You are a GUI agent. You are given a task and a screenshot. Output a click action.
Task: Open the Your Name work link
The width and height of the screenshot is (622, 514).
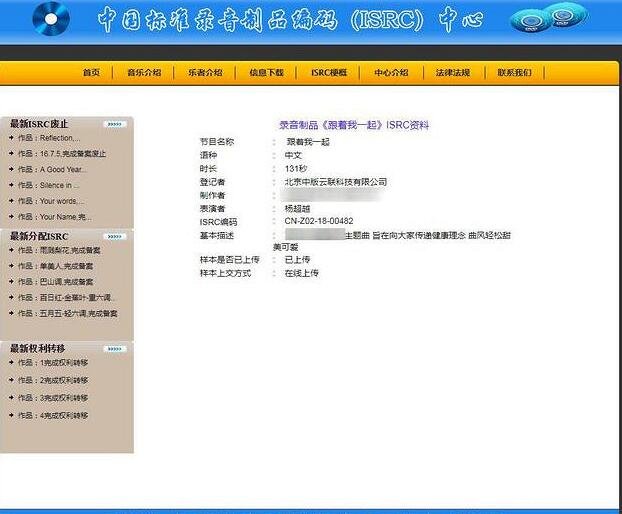pyautogui.click(x=64, y=216)
